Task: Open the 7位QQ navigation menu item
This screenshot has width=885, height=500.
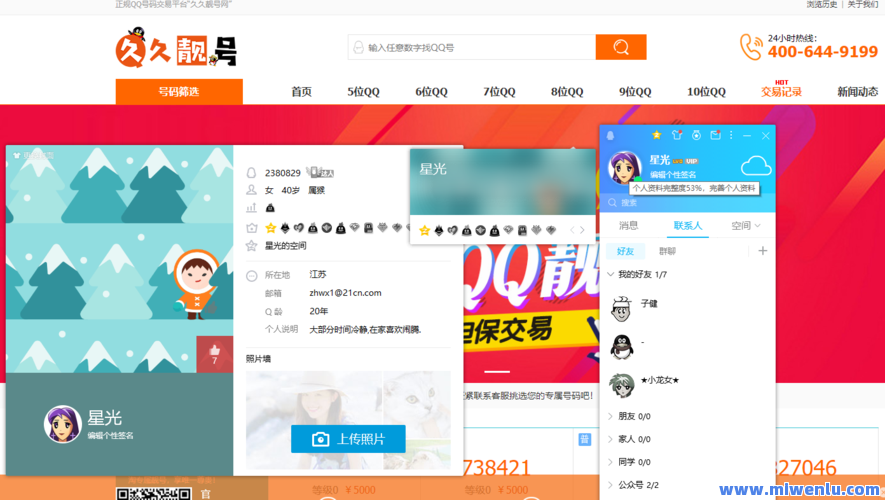Action: click(x=499, y=92)
